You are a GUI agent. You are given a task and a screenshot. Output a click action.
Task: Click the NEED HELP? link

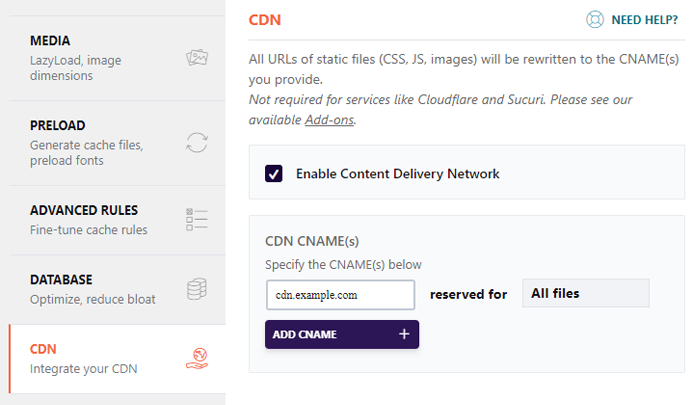pos(644,20)
